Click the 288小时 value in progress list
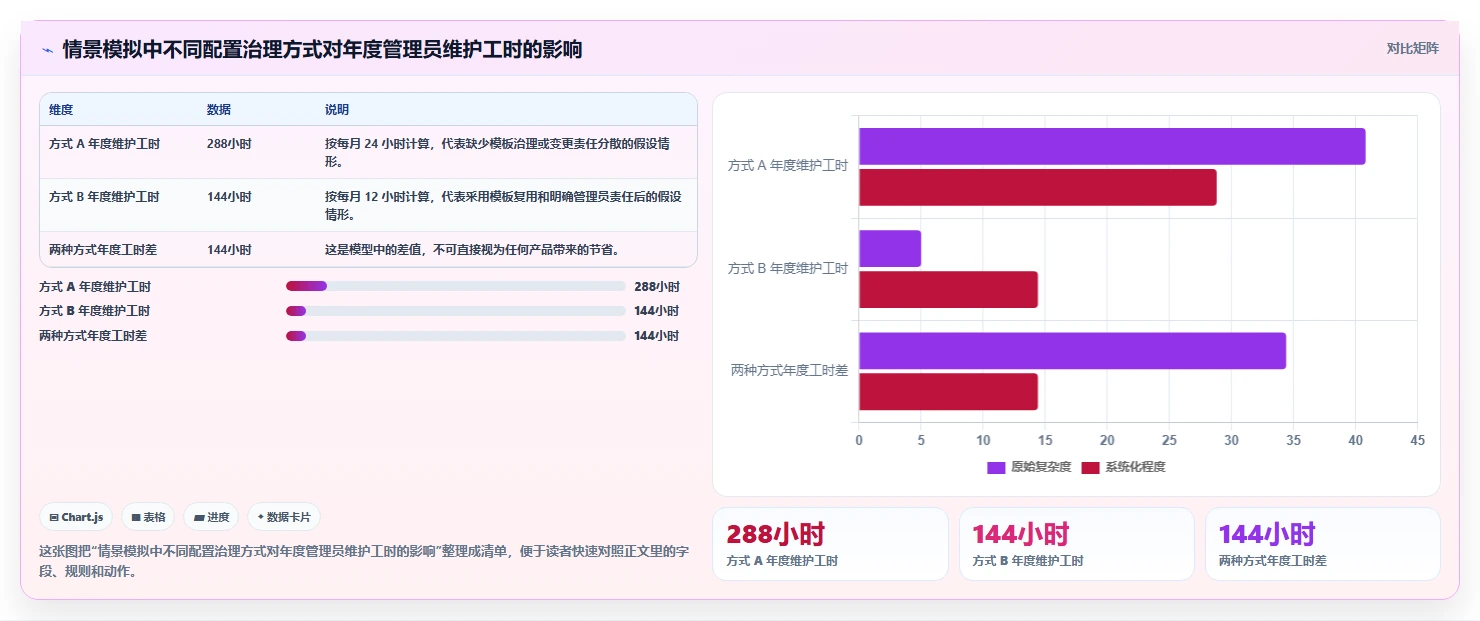The width and height of the screenshot is (1480, 621). pyautogui.click(x=656, y=286)
